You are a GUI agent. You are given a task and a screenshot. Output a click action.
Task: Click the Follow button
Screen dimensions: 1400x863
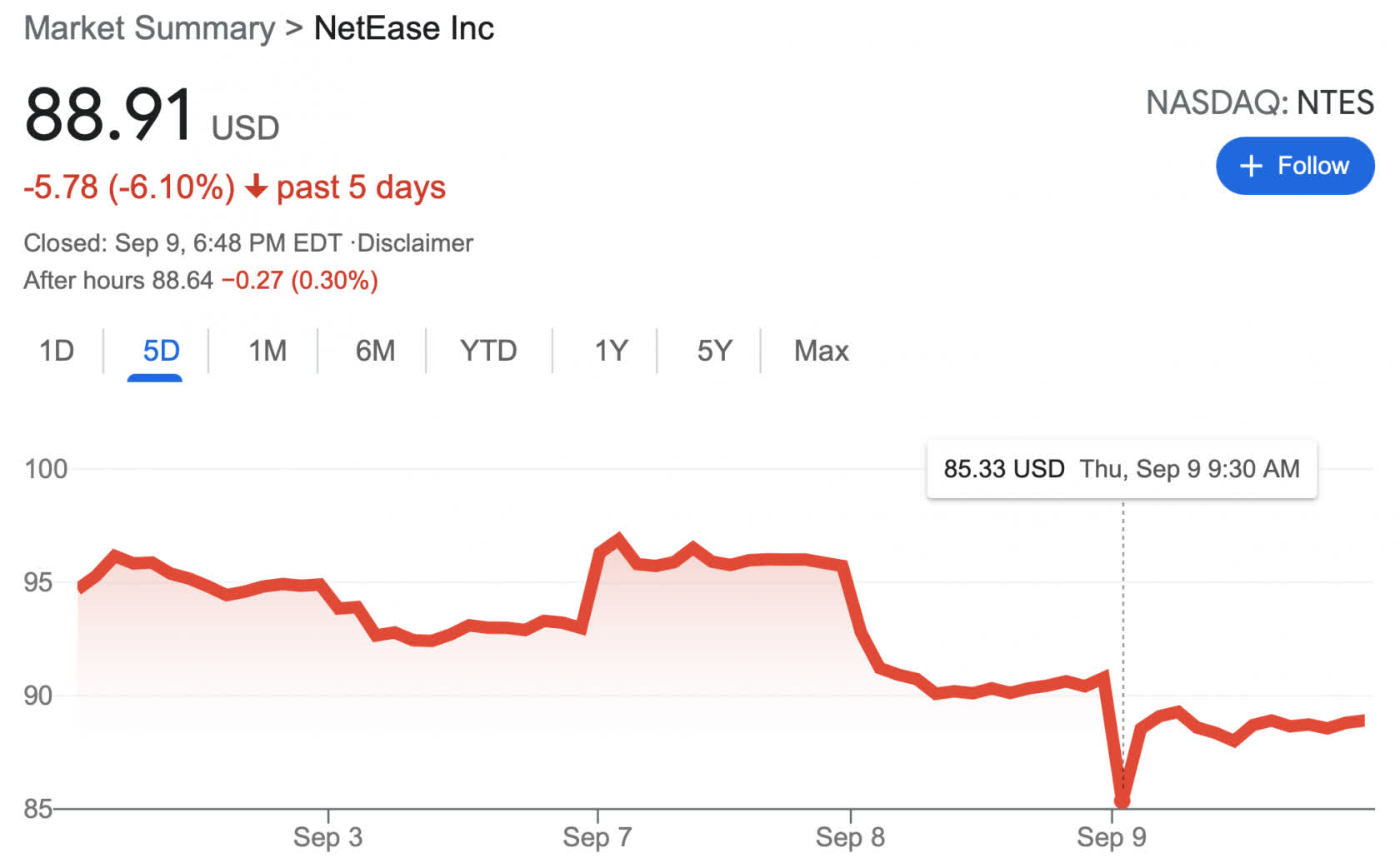pos(1294,166)
